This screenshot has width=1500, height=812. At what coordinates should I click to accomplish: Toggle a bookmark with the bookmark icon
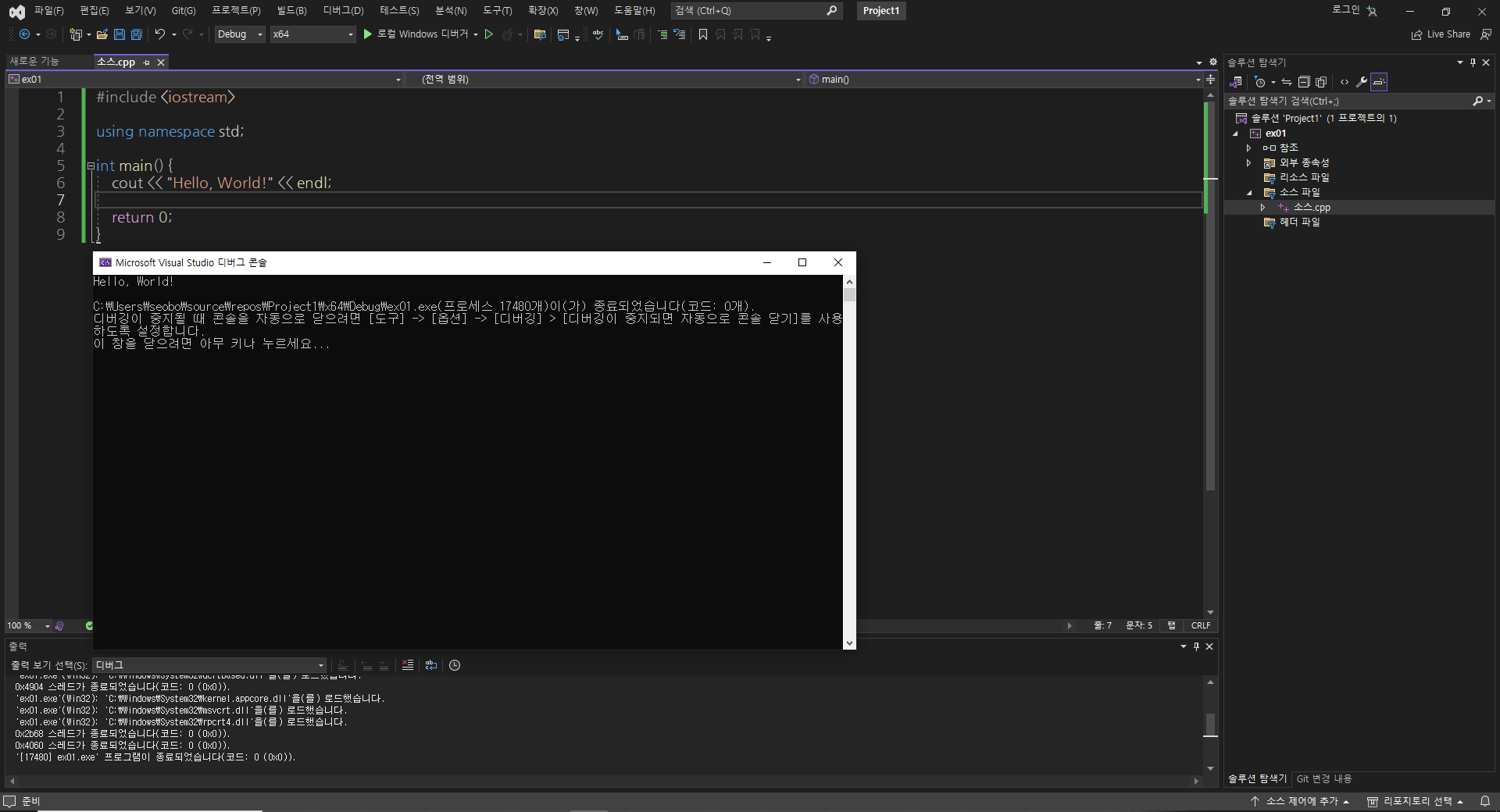coord(703,34)
